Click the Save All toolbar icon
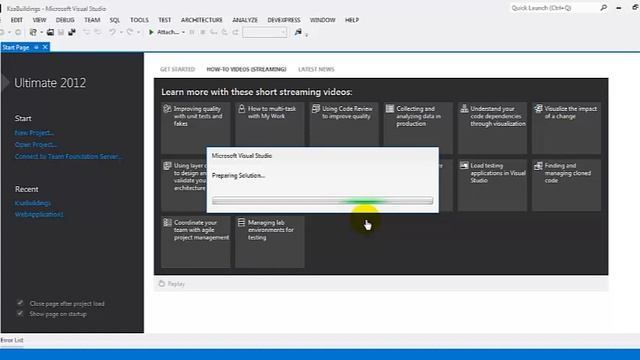Screen dimensions: 640x360 pos(72,32)
